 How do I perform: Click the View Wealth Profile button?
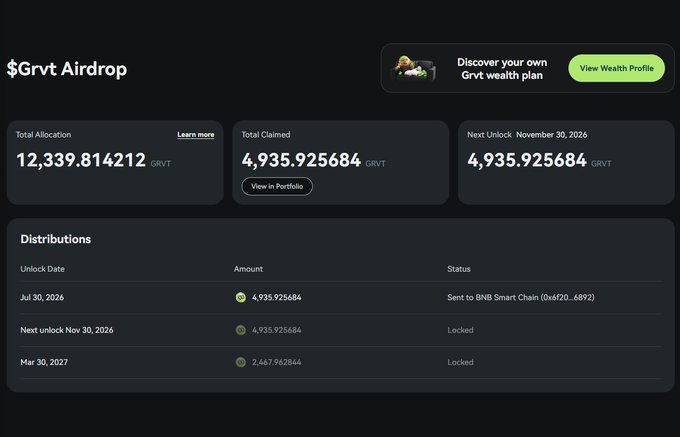pyautogui.click(x=616, y=68)
